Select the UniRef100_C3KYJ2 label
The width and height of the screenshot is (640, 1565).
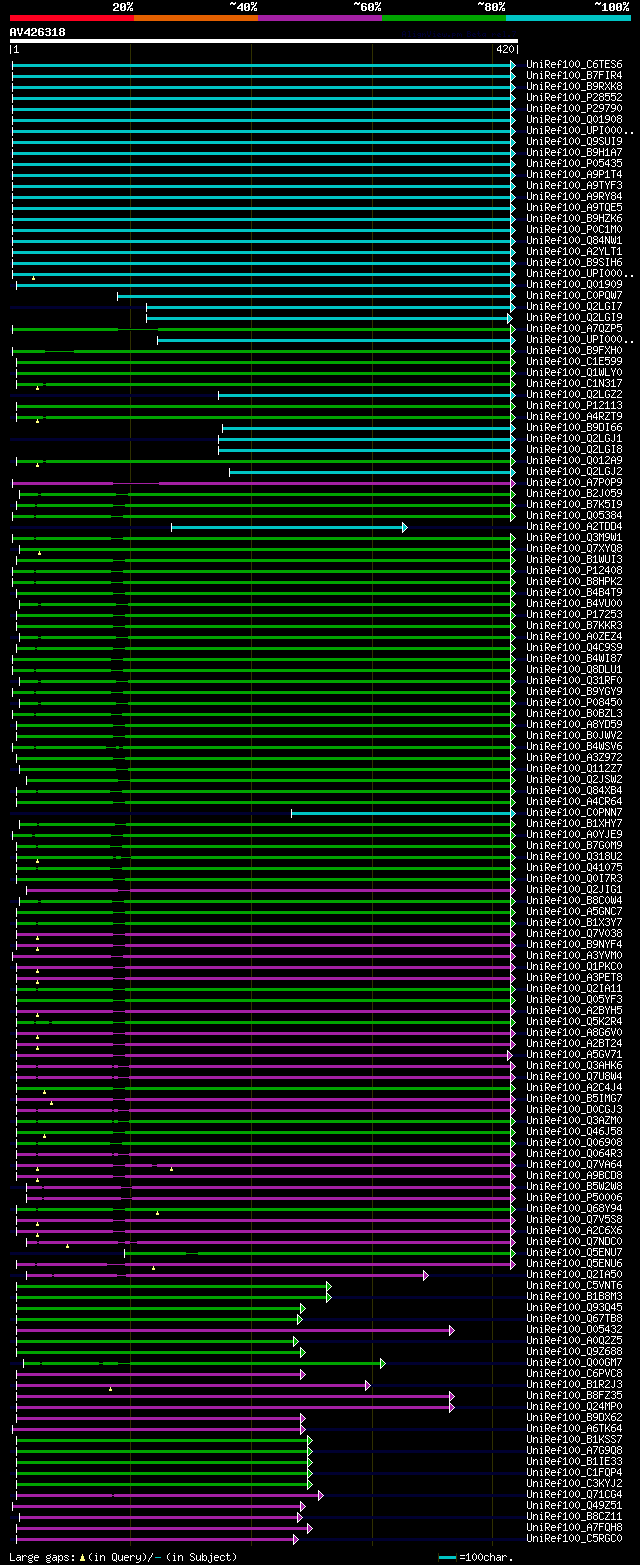click(573, 1483)
